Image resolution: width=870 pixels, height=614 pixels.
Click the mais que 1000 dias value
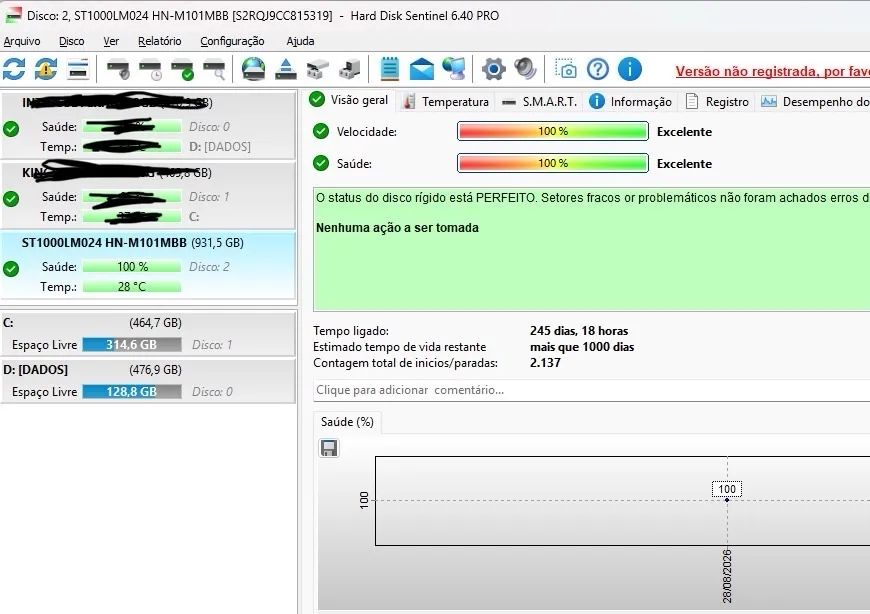[x=581, y=347]
